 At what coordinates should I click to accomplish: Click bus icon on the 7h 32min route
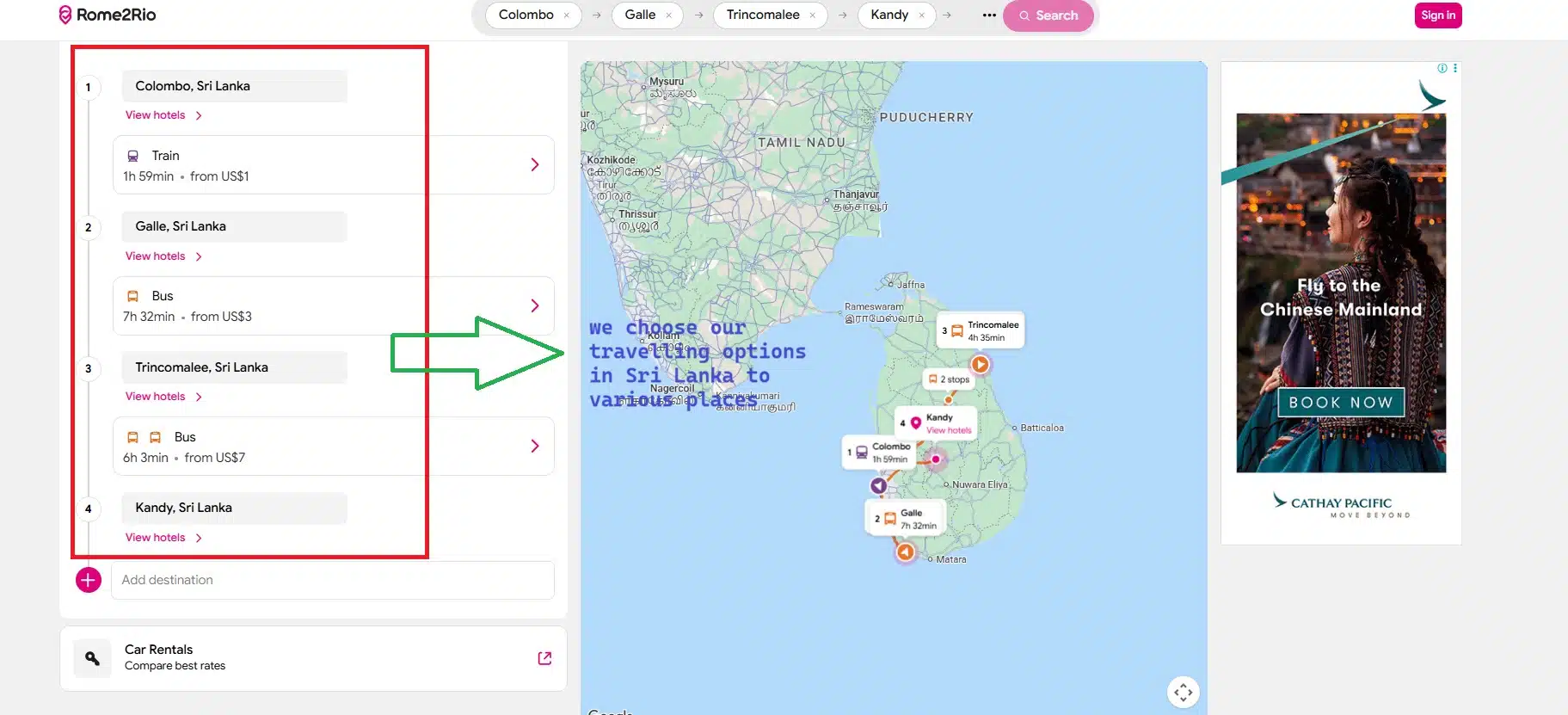133,296
